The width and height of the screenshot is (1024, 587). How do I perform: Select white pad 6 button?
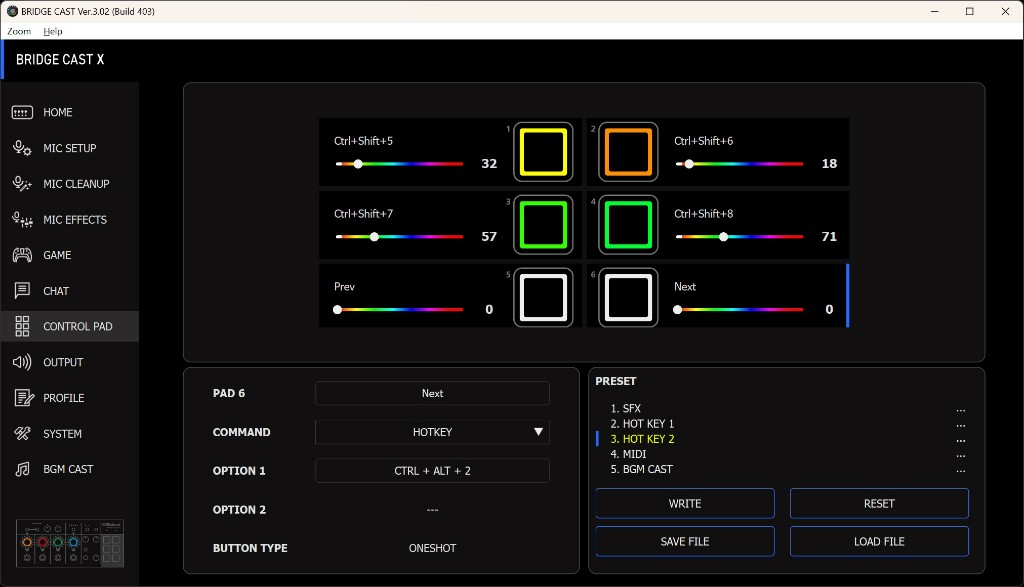tap(628, 297)
